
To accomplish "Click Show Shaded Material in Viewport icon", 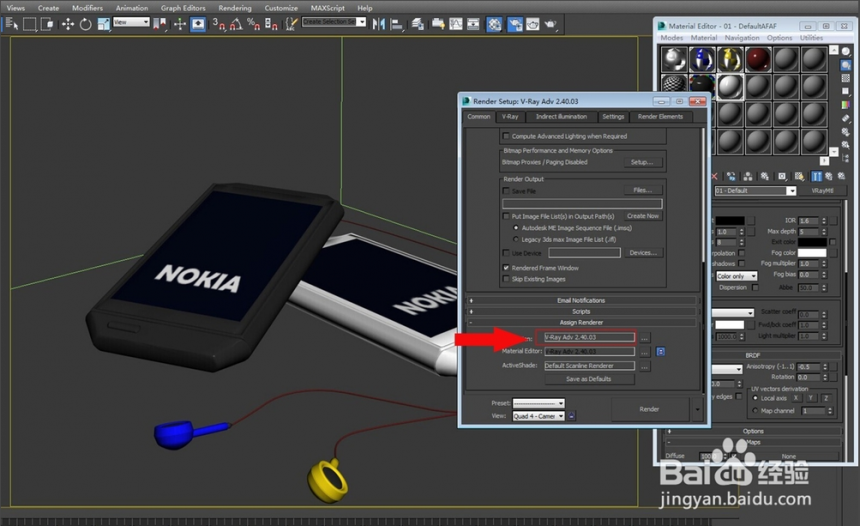I will (x=800, y=176).
